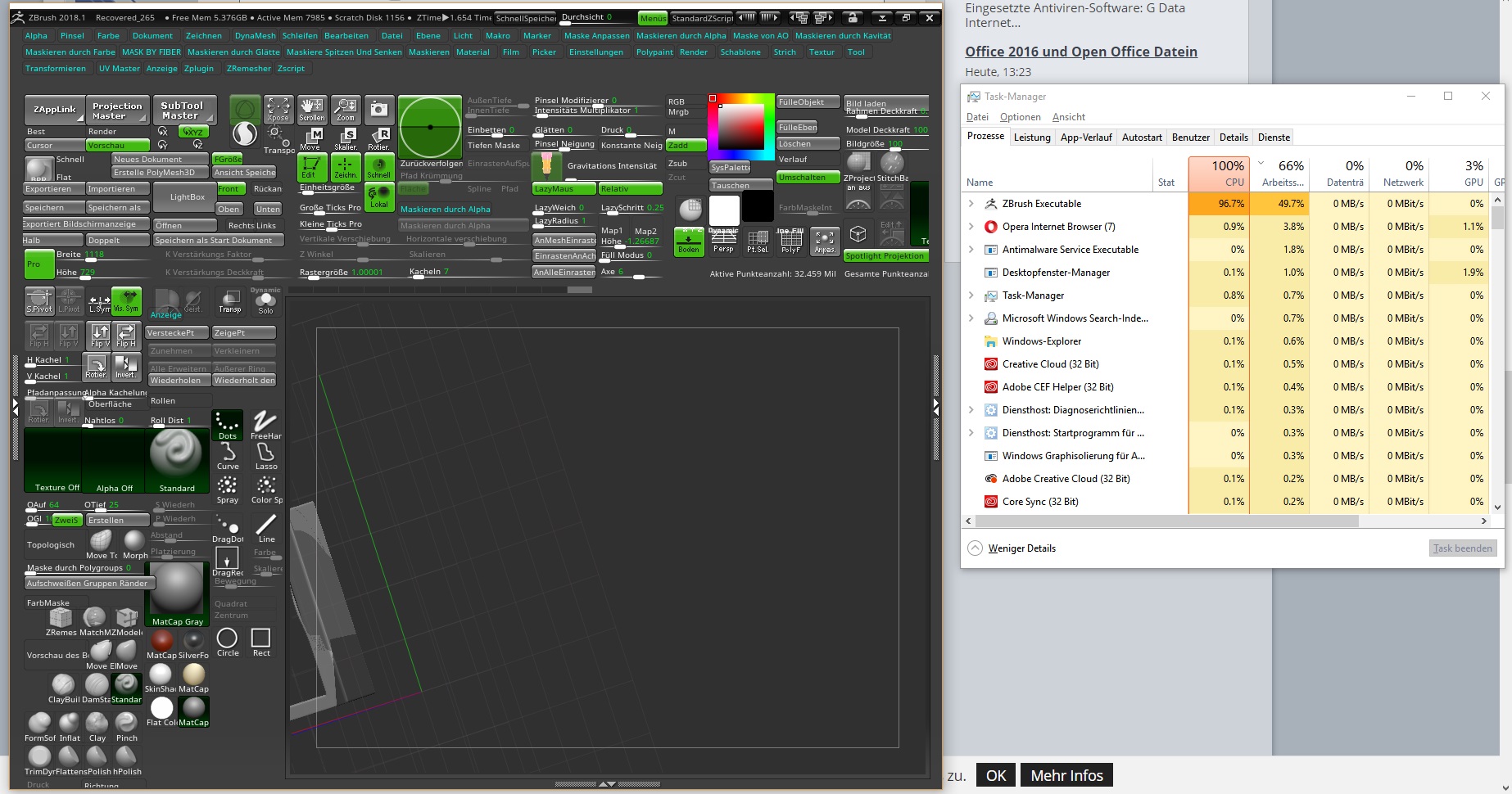1512x794 pixels.
Task: Click the Task beenden button
Action: [x=1463, y=548]
